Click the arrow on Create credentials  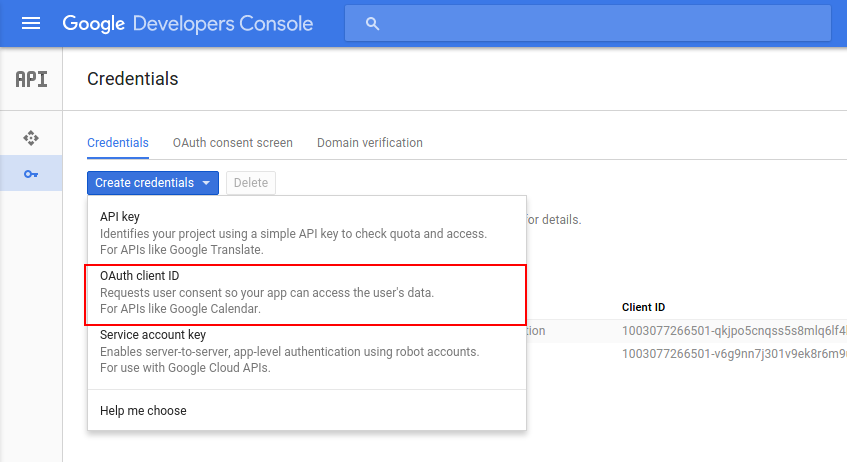(206, 183)
